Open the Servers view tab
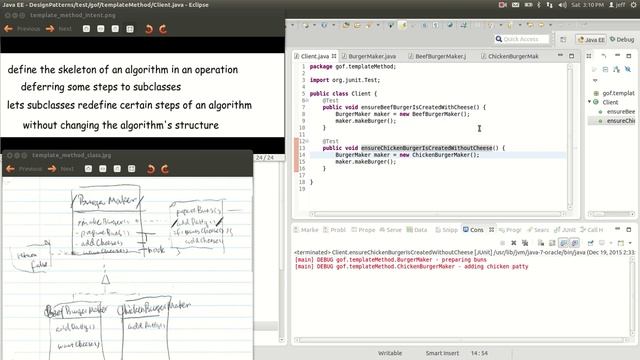 (x=391, y=230)
